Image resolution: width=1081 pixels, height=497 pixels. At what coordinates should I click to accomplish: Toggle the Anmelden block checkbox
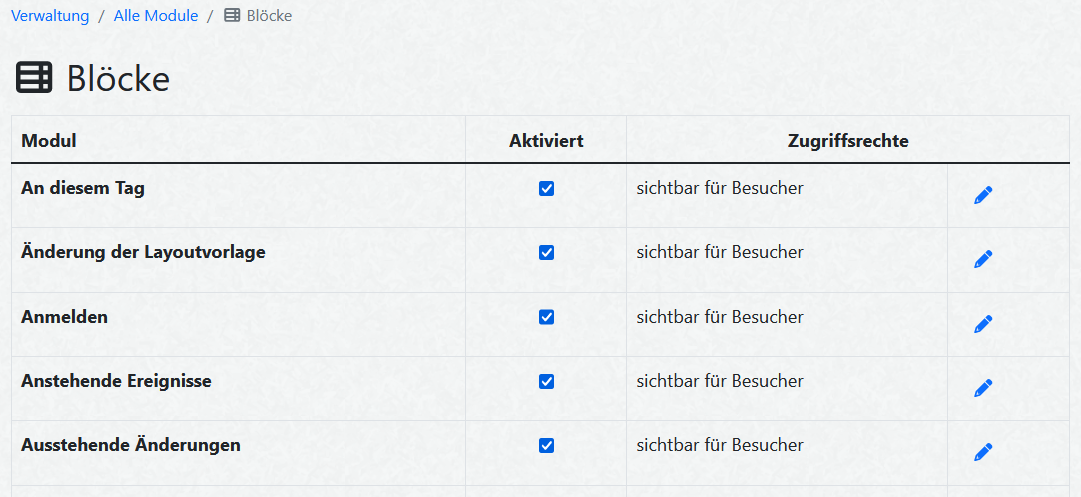(x=546, y=317)
